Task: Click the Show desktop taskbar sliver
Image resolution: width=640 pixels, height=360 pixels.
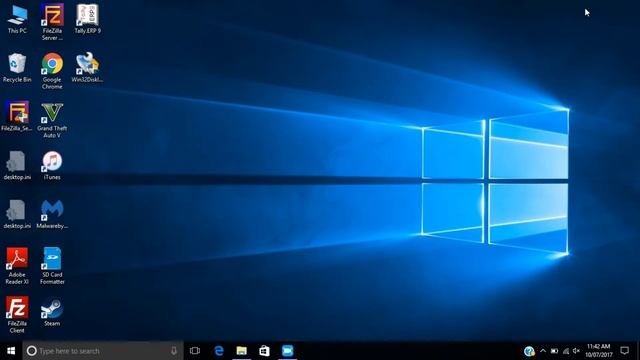Action: 638,351
